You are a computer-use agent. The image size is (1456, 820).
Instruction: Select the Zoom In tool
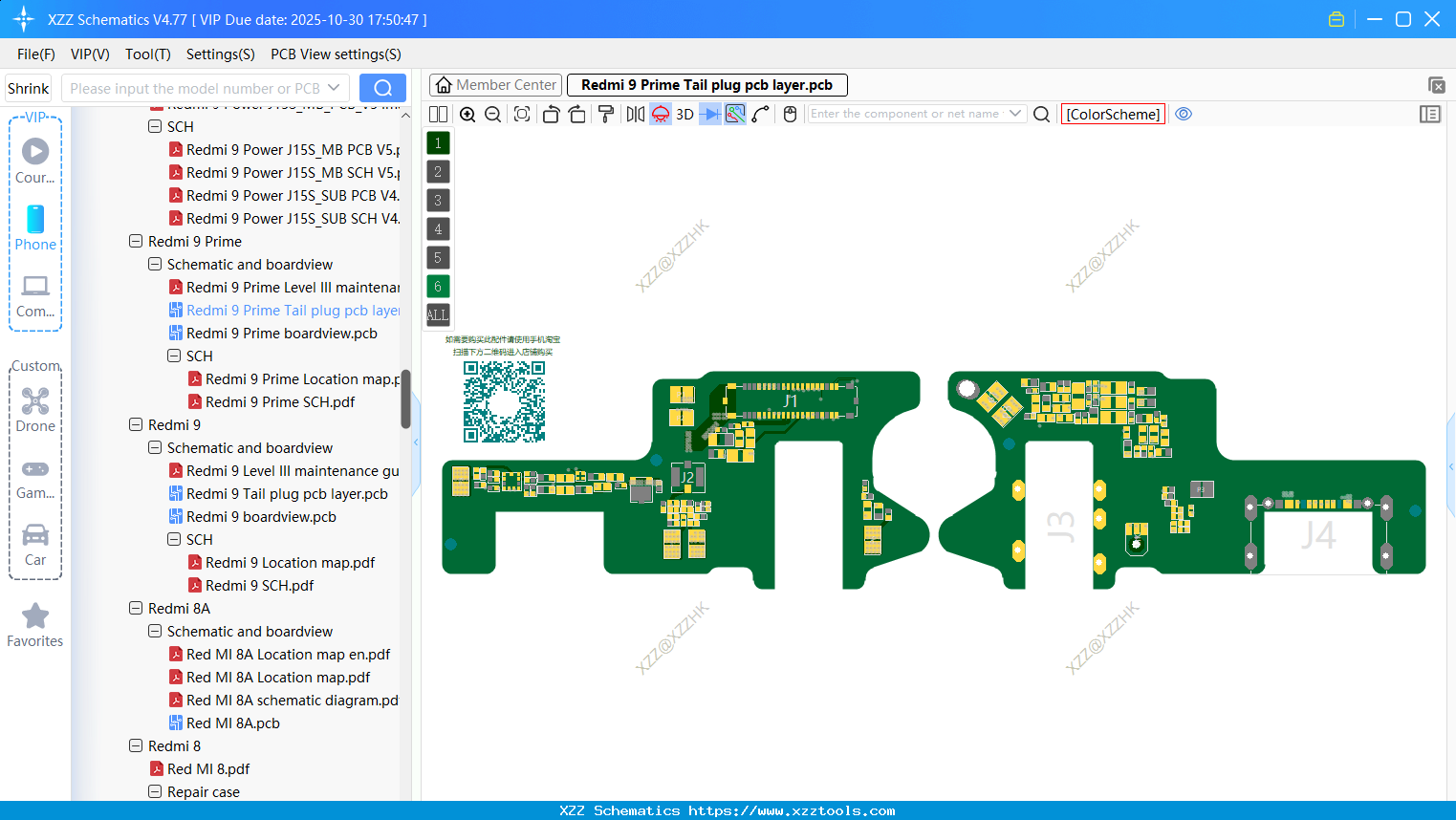[x=467, y=114]
